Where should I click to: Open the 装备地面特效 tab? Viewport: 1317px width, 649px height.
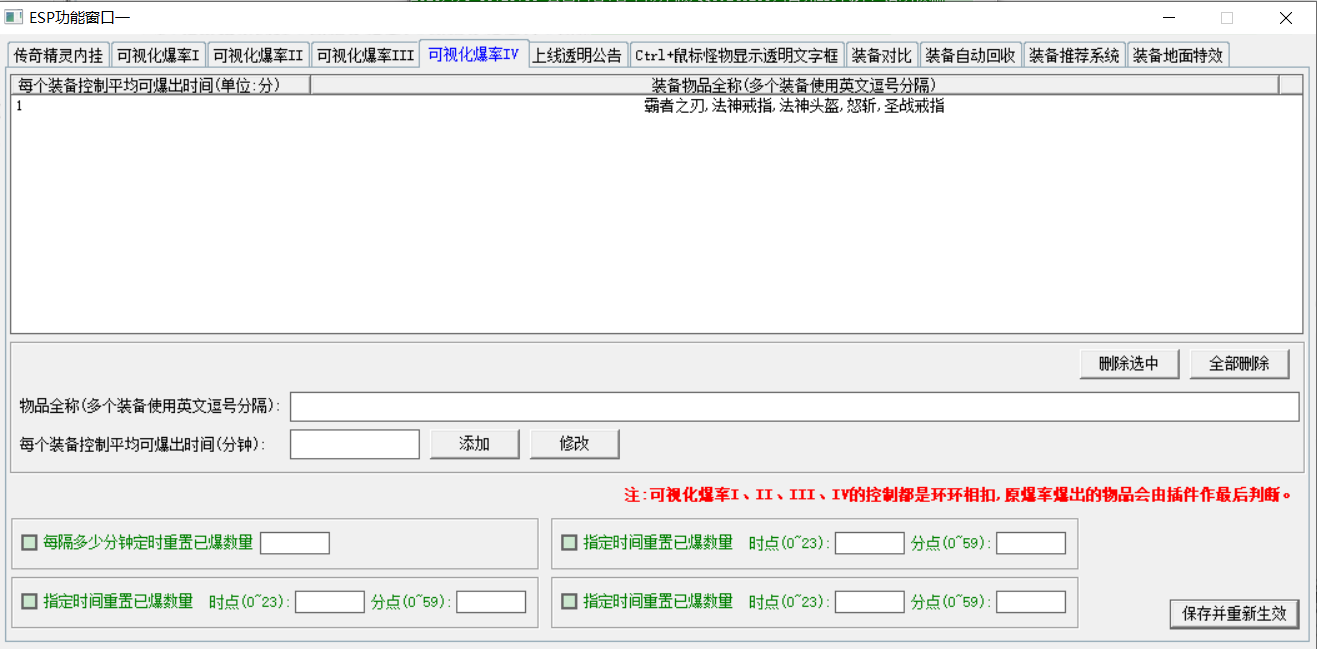click(1177, 55)
